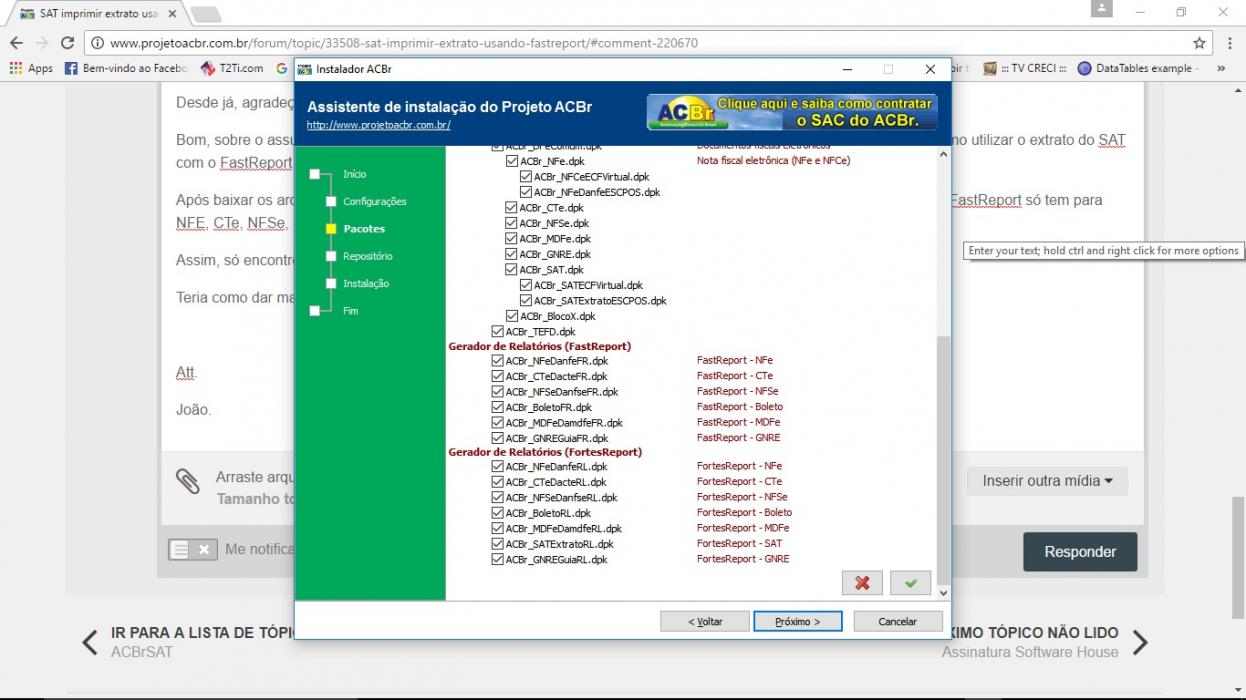Select the Configurações wizard step
This screenshot has width=1246, height=700.
[374, 201]
